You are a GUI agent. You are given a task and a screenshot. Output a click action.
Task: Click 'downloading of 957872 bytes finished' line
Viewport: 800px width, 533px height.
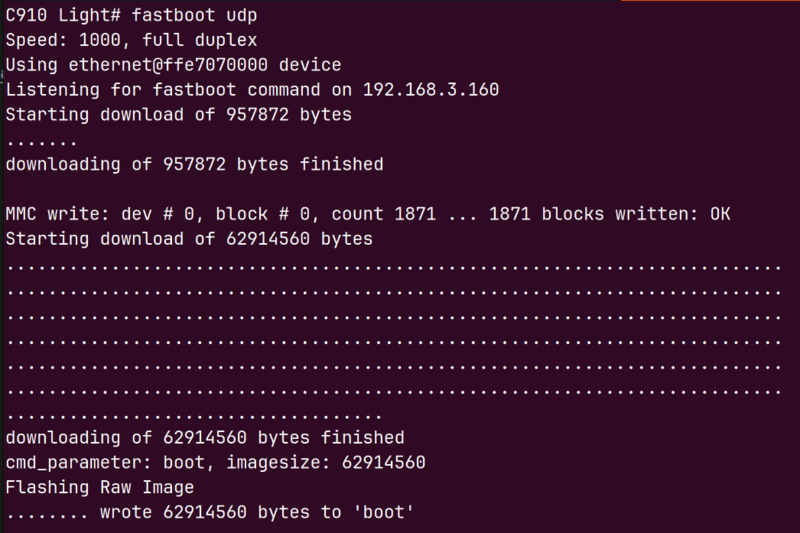pyautogui.click(x=194, y=165)
